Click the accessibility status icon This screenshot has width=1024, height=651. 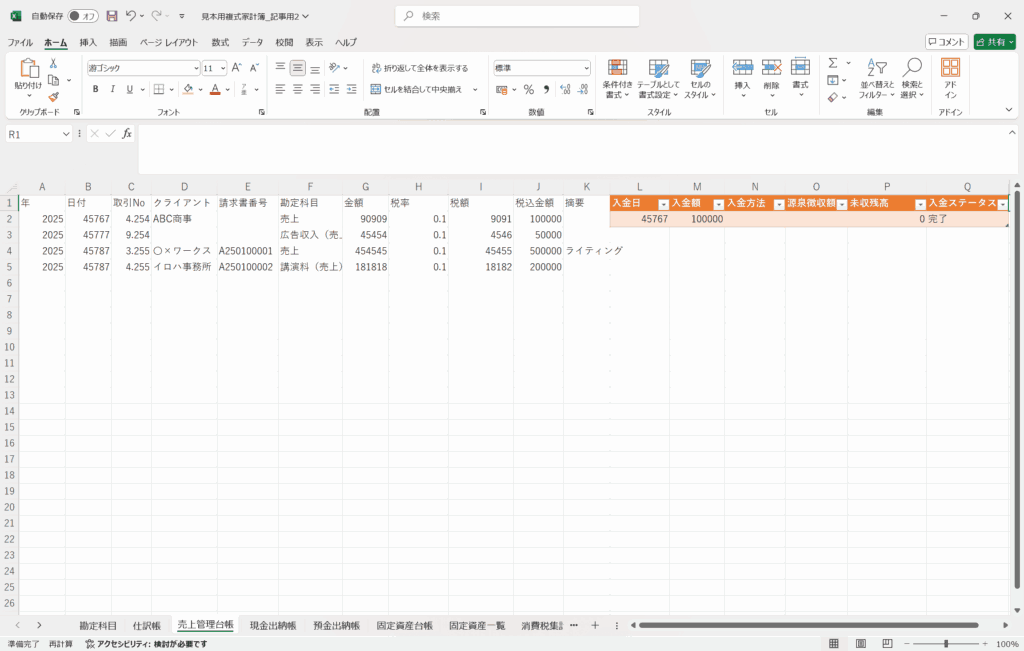tap(90, 644)
